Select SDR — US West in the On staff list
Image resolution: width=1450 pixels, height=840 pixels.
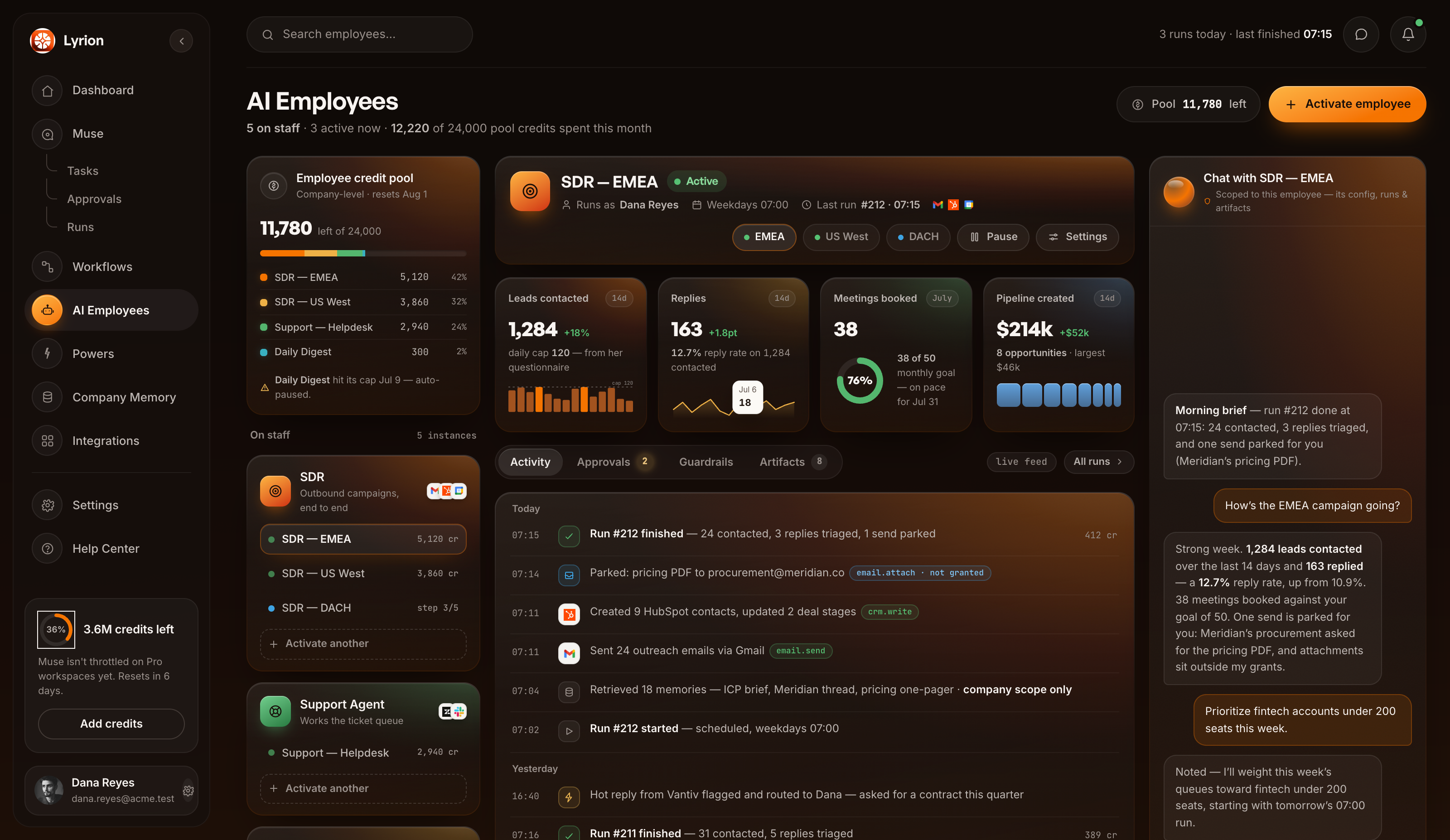[363, 574]
